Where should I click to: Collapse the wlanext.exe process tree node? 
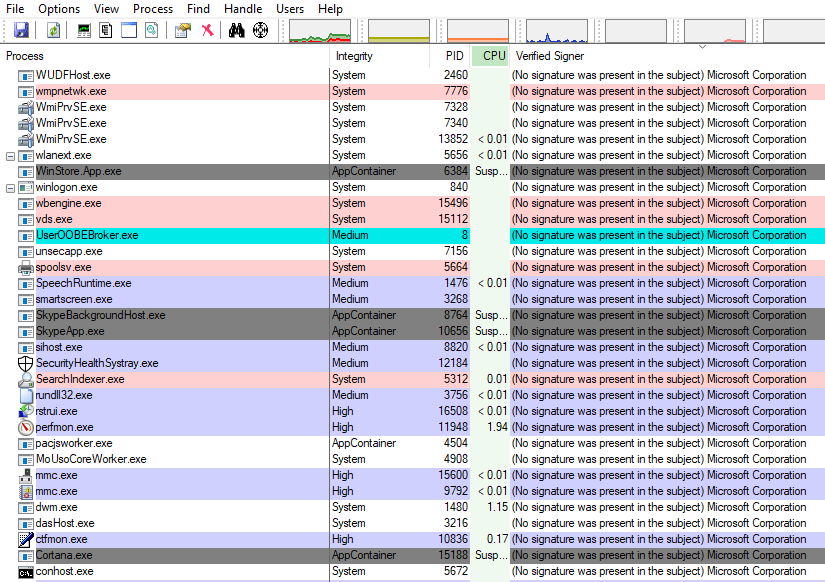(x=10, y=156)
